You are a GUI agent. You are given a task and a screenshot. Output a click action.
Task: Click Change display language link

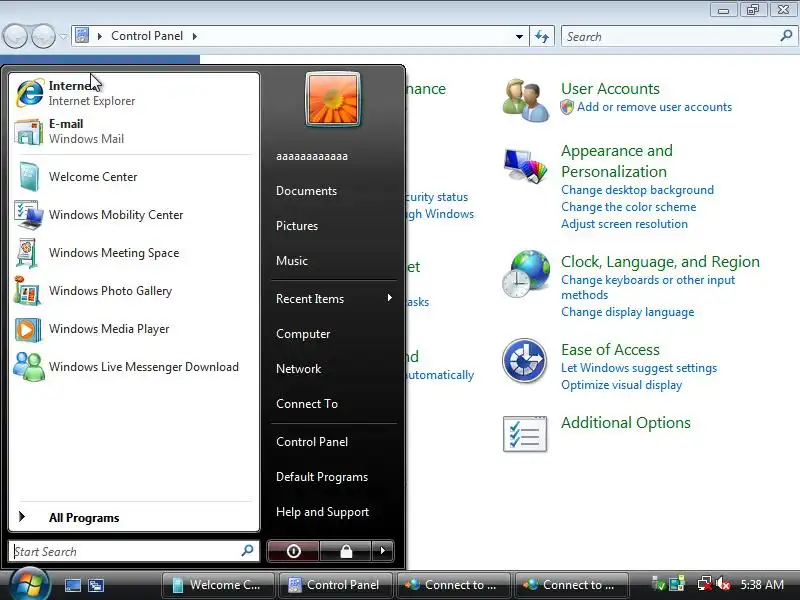click(x=628, y=312)
